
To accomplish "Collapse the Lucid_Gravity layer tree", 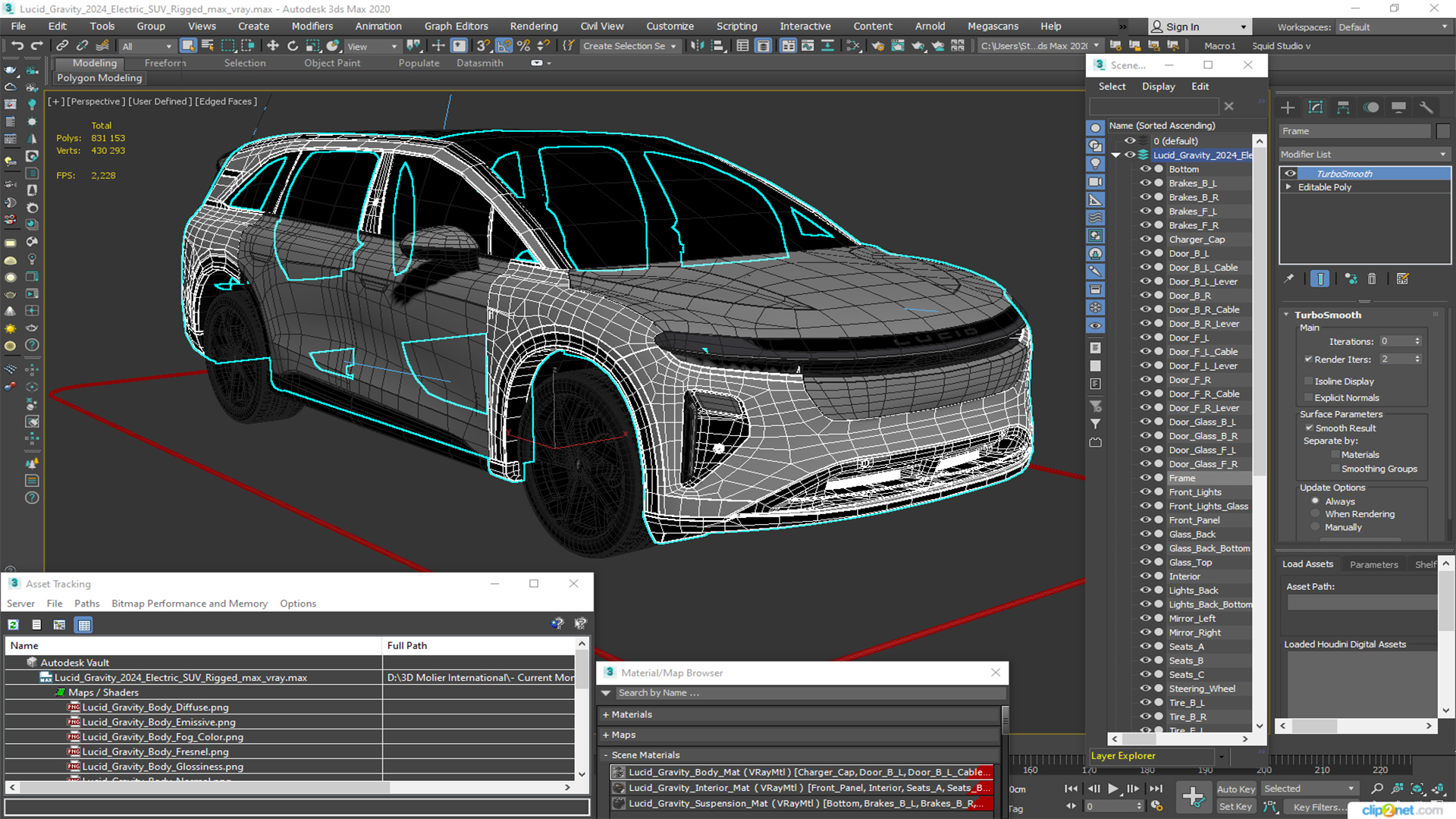I will (x=1116, y=155).
